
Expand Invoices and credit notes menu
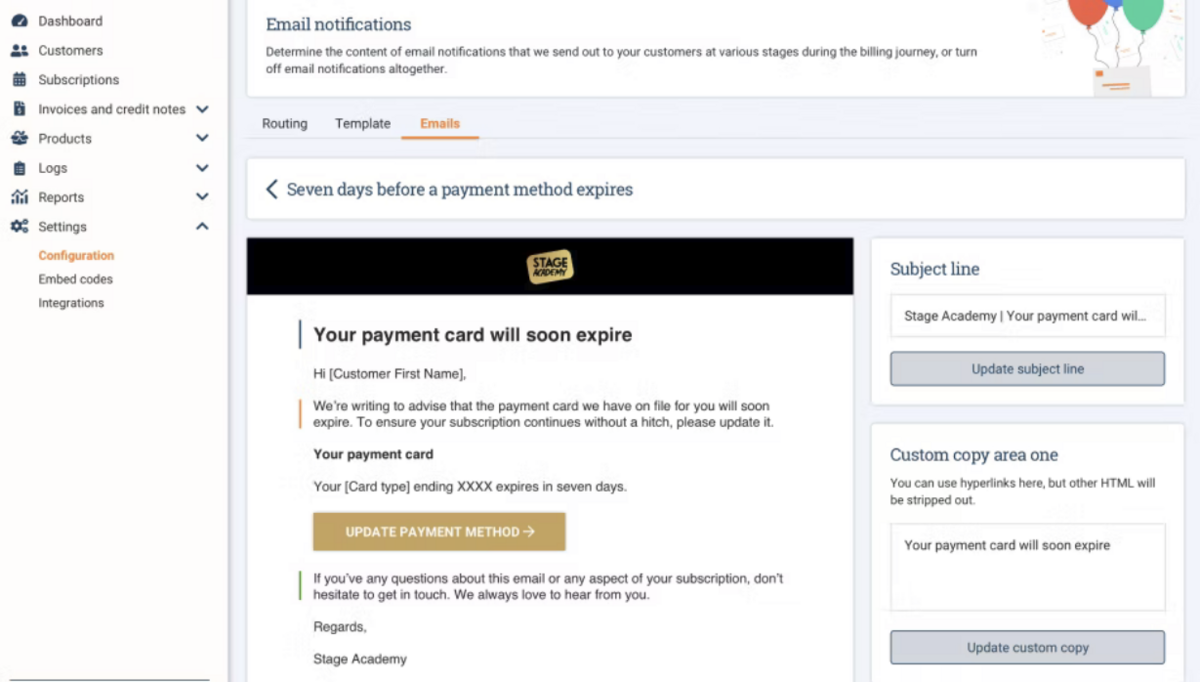point(202,109)
